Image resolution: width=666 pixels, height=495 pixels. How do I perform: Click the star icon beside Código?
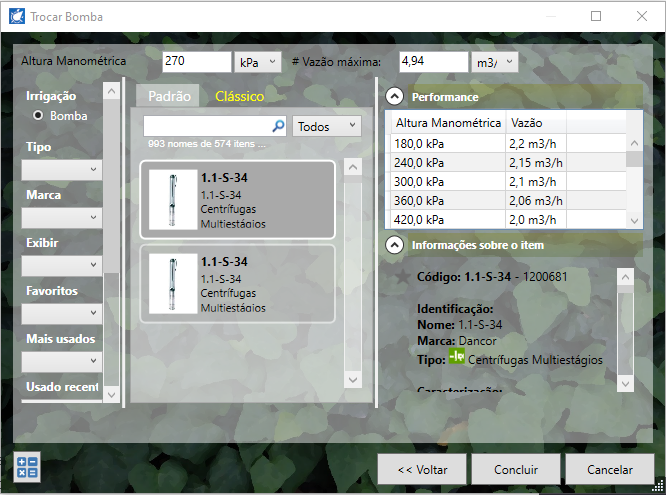pos(402,276)
